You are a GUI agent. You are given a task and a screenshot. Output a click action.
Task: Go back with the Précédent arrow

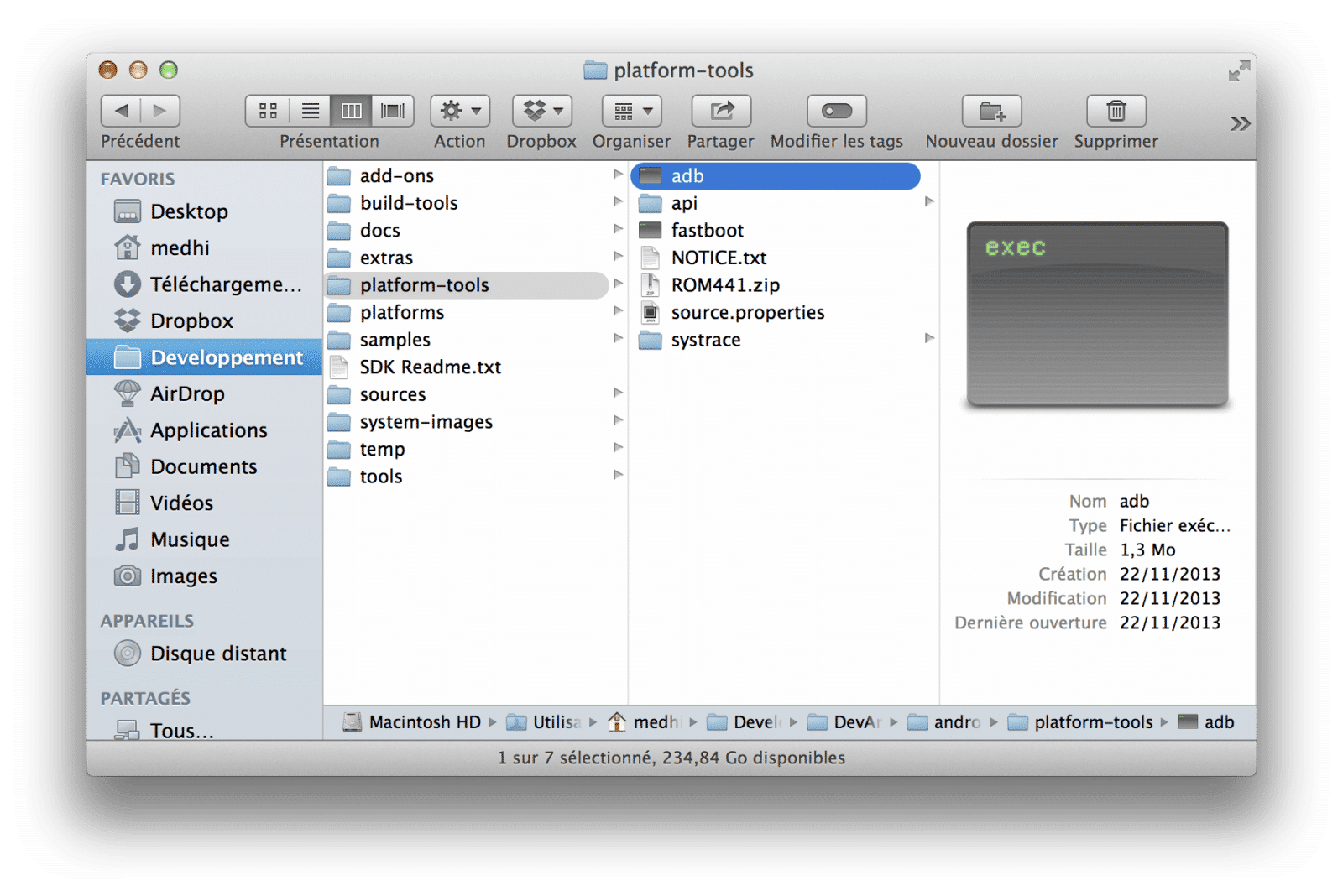pos(122,111)
